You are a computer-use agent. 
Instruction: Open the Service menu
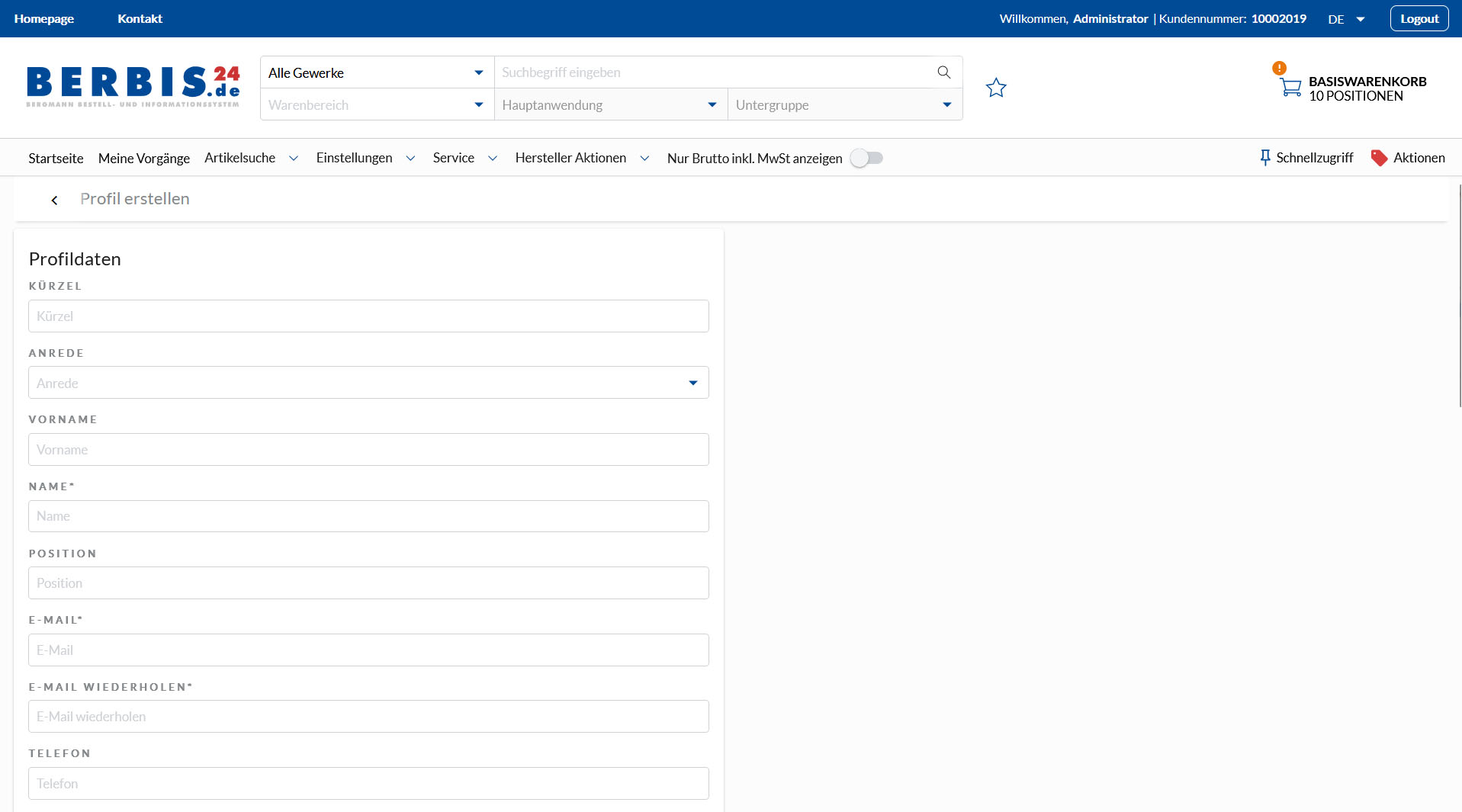click(454, 158)
